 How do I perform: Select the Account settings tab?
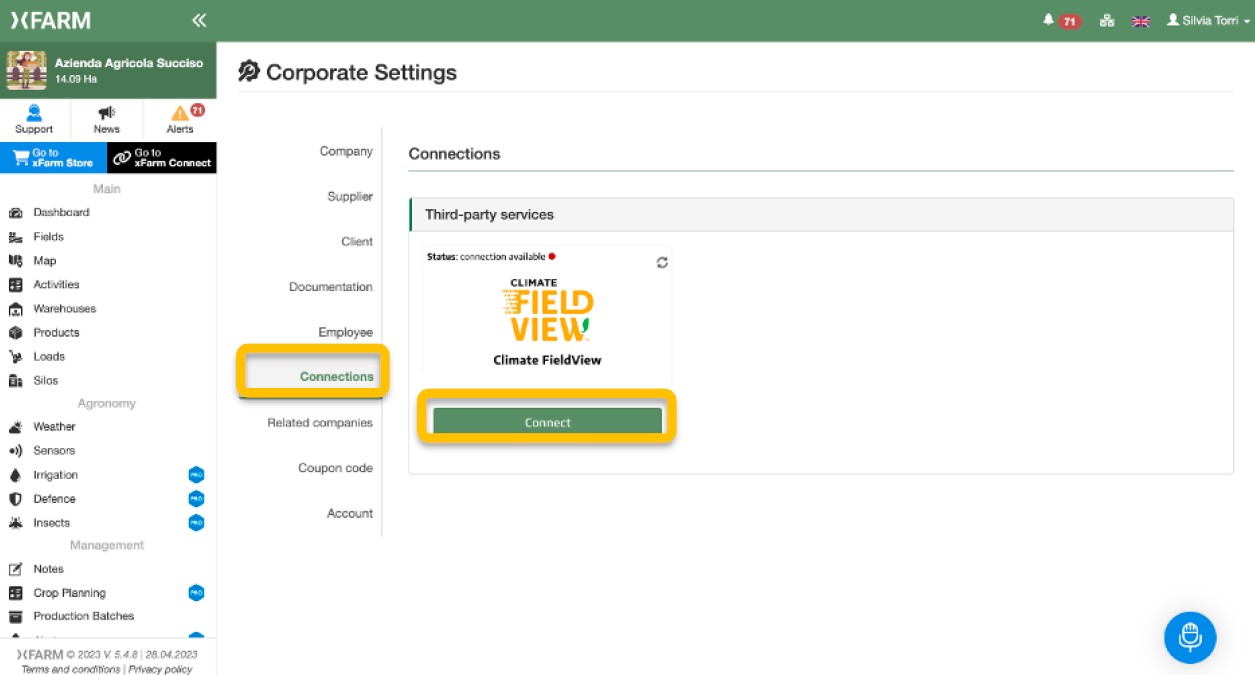(350, 513)
